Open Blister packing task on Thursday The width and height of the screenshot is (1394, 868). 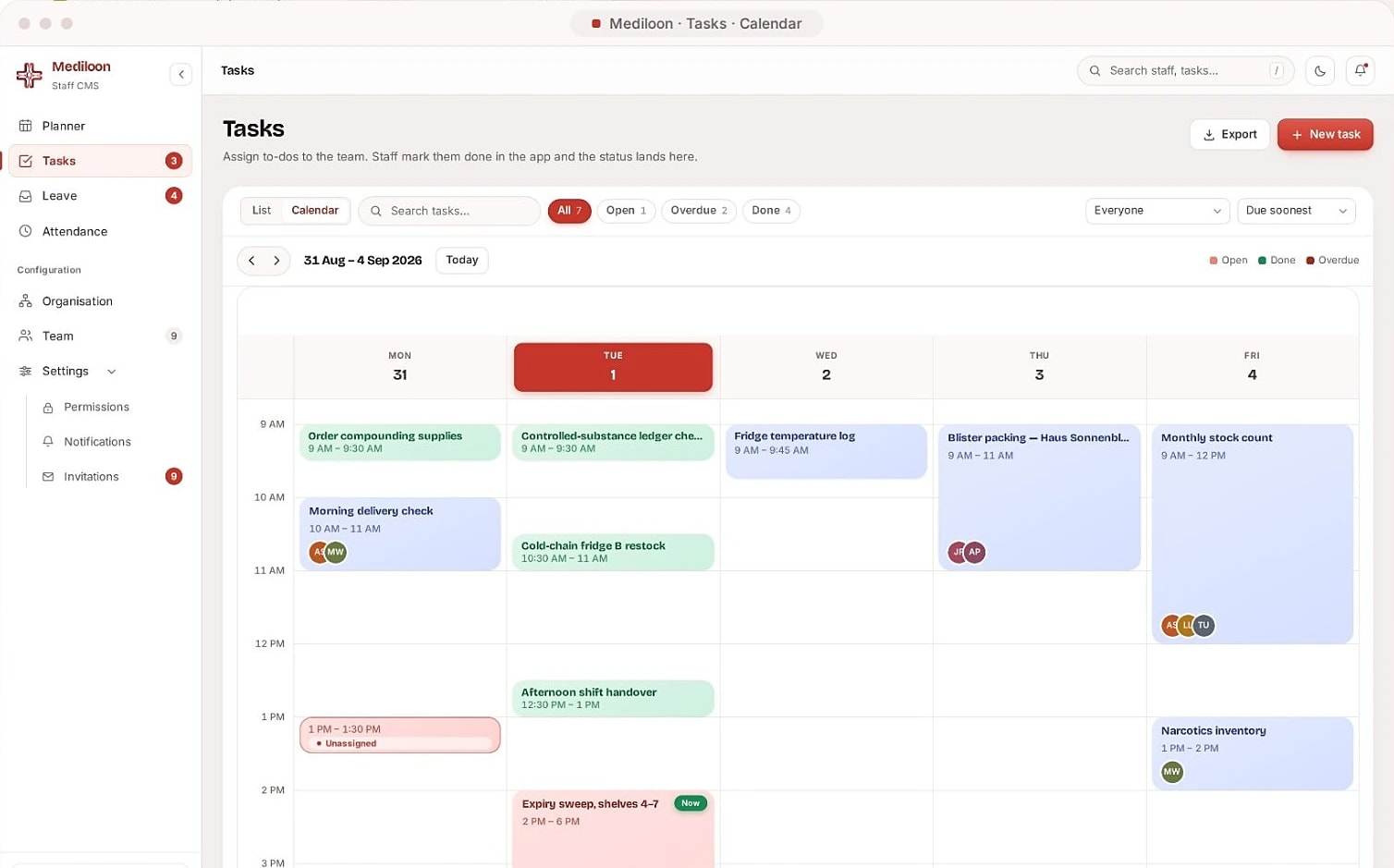(x=1039, y=497)
